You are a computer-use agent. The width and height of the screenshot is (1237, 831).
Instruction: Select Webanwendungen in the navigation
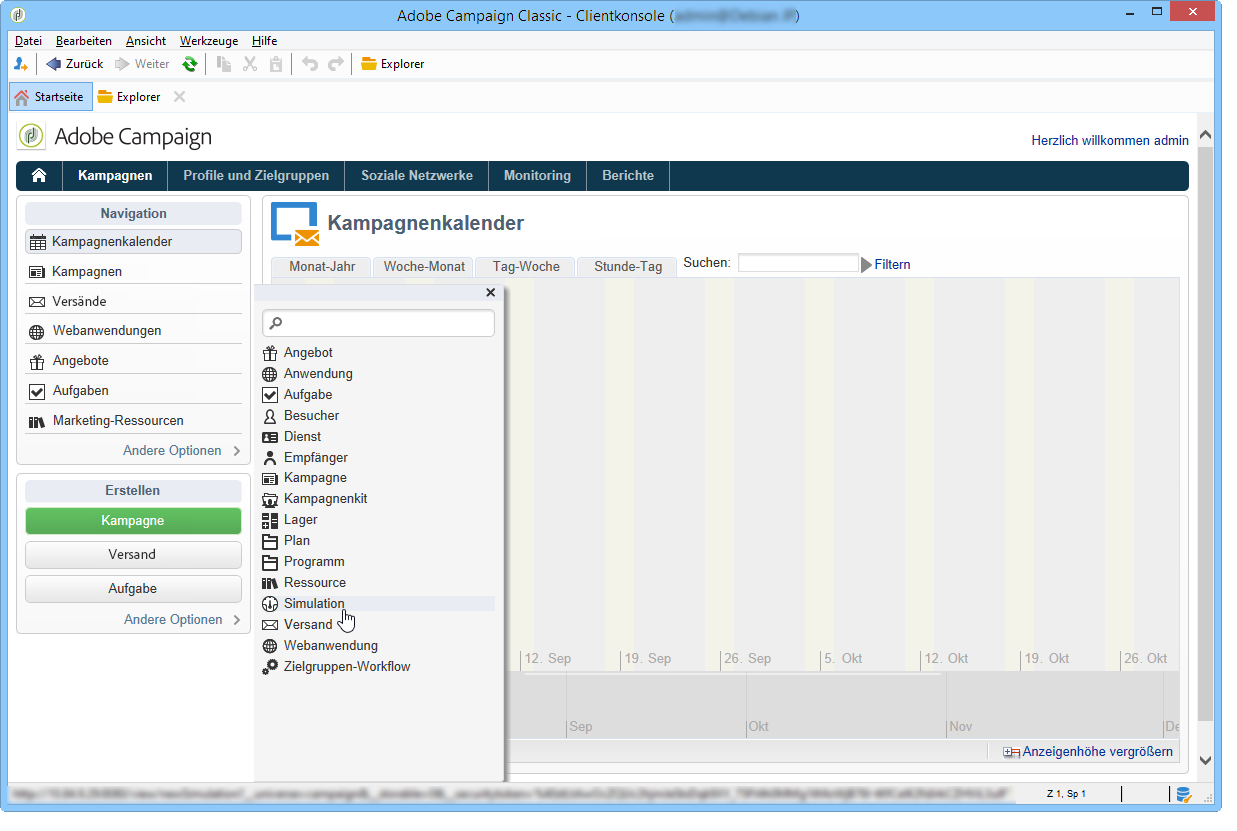133,331
